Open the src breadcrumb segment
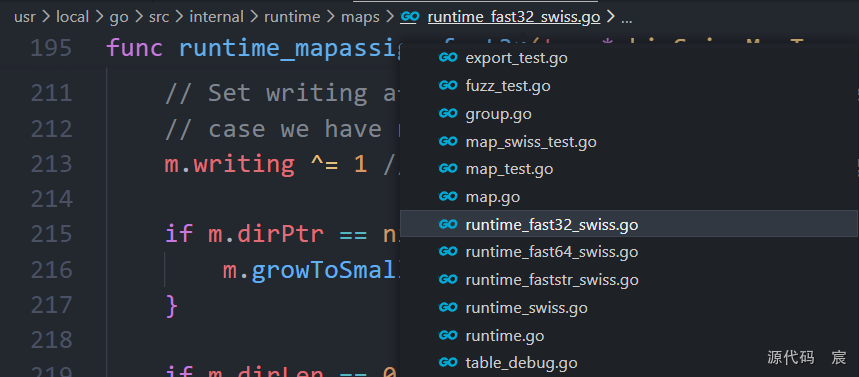The width and height of the screenshot is (859, 377). tap(159, 17)
